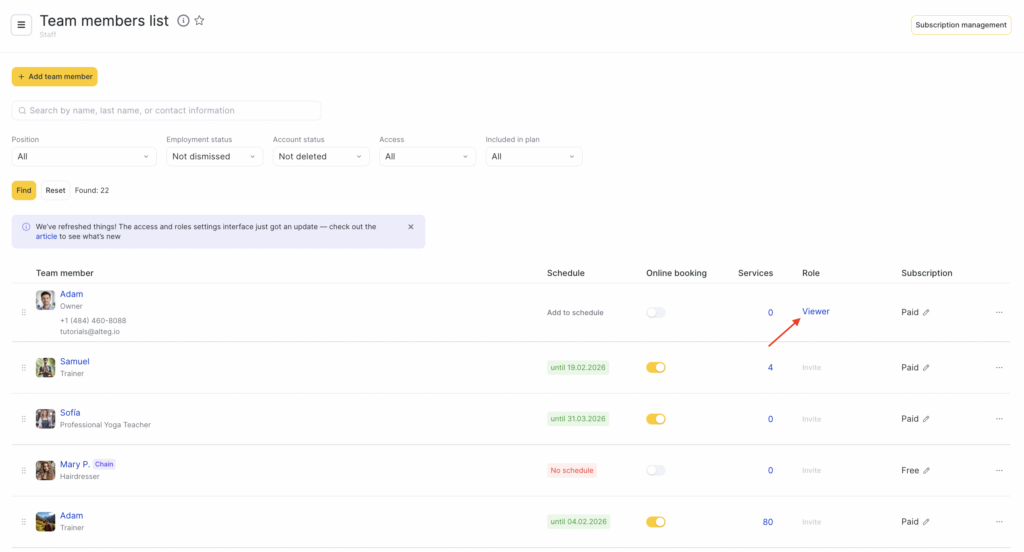1024x552 pixels.
Task: Edit owner Adam's Paid subscription pencil
Action: (926, 313)
